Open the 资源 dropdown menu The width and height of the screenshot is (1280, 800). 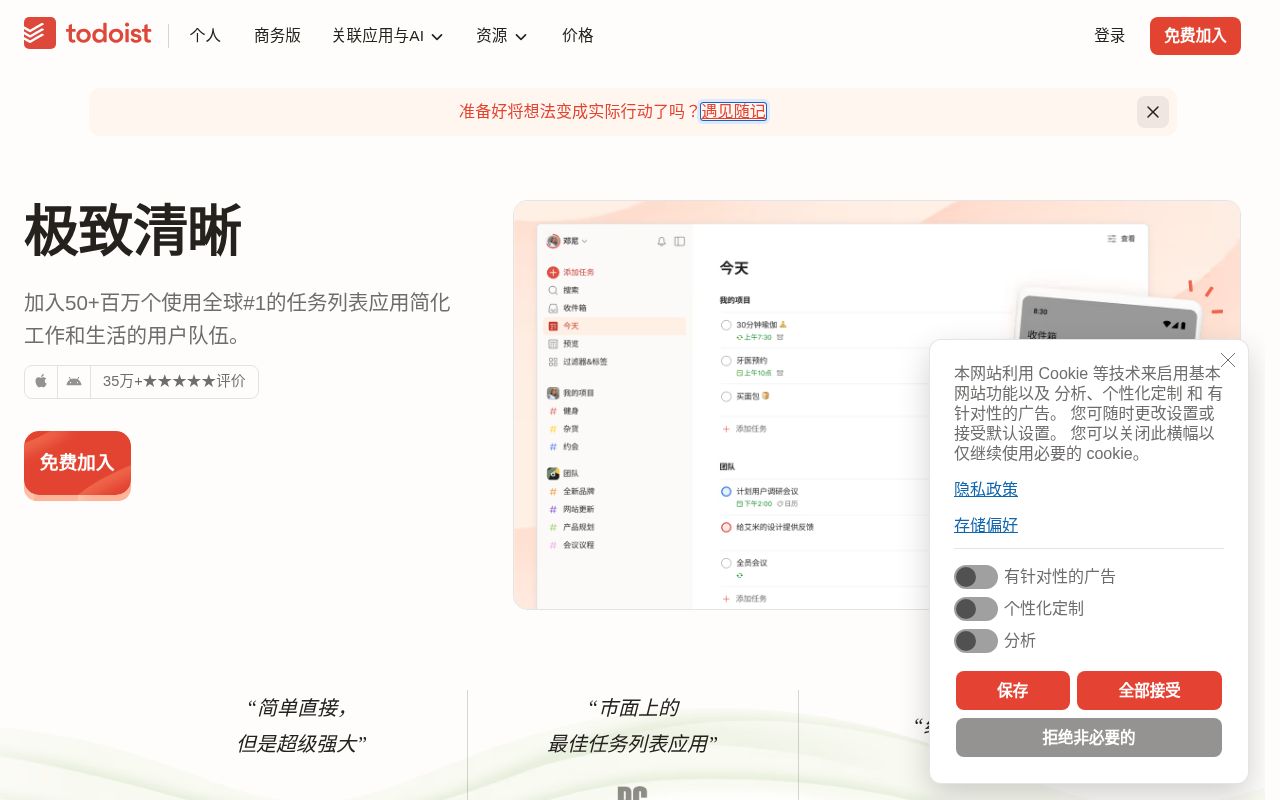click(502, 36)
